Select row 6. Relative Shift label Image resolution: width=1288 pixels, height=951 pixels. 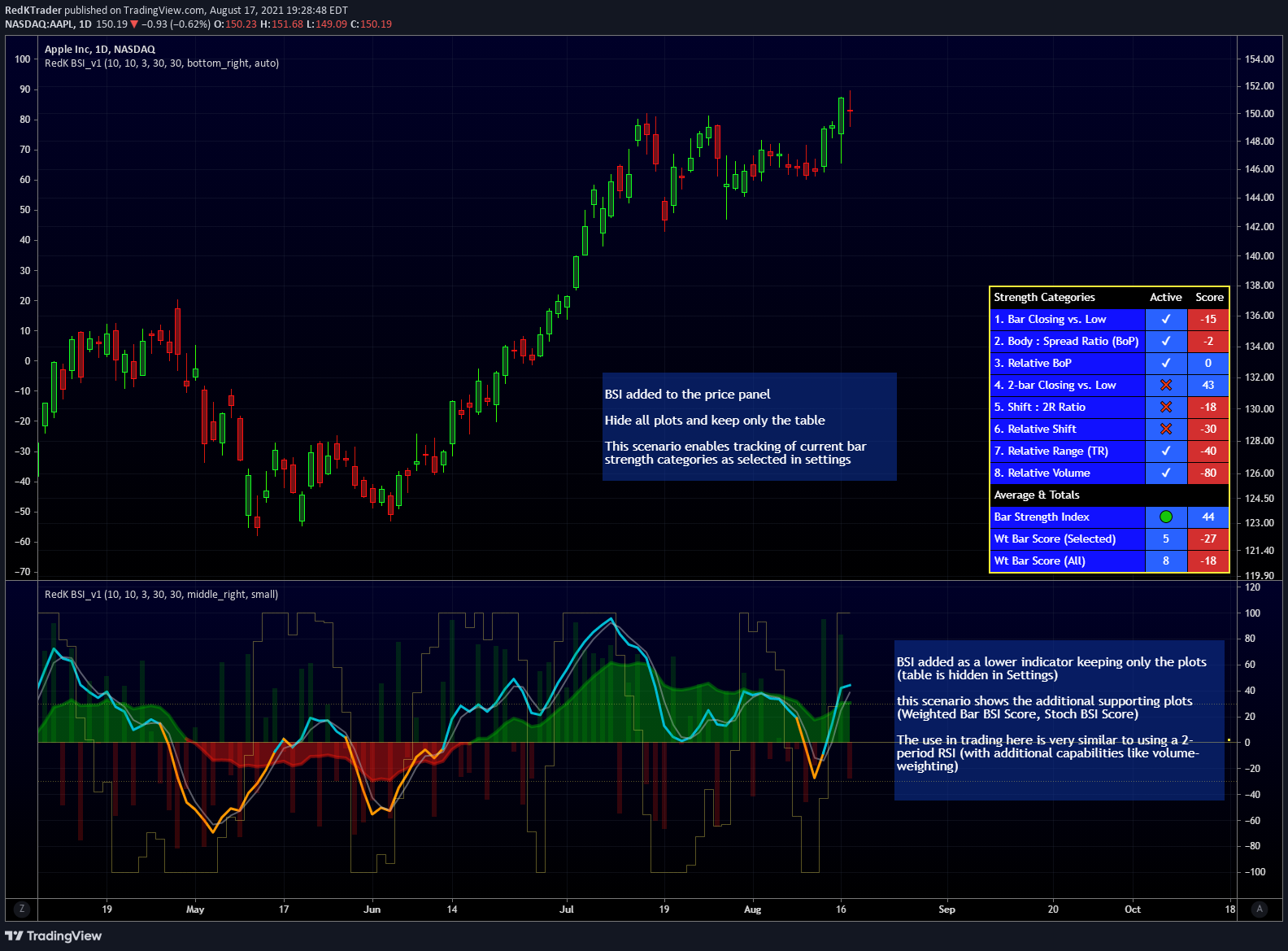(x=1068, y=429)
